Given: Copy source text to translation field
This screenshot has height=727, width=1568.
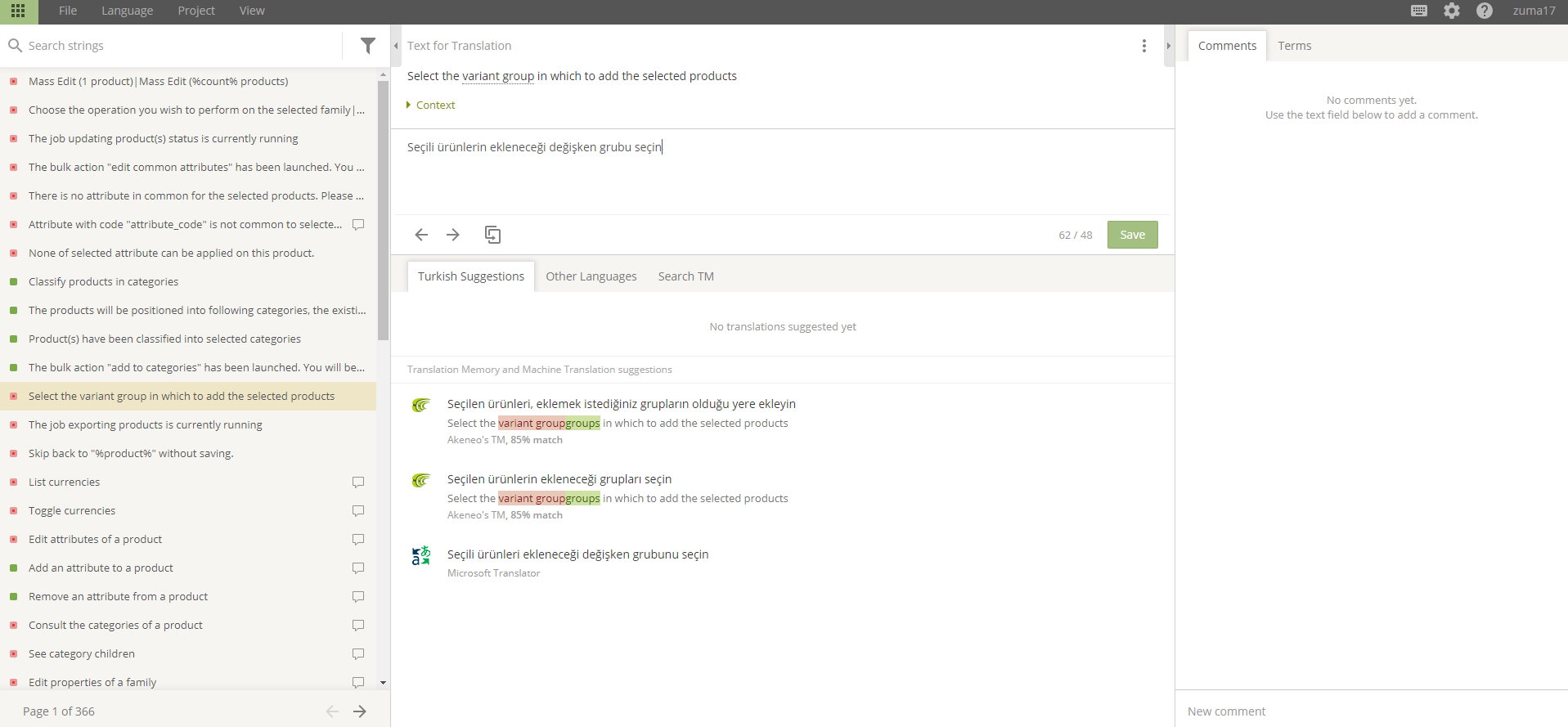Looking at the screenshot, I should pos(492,235).
